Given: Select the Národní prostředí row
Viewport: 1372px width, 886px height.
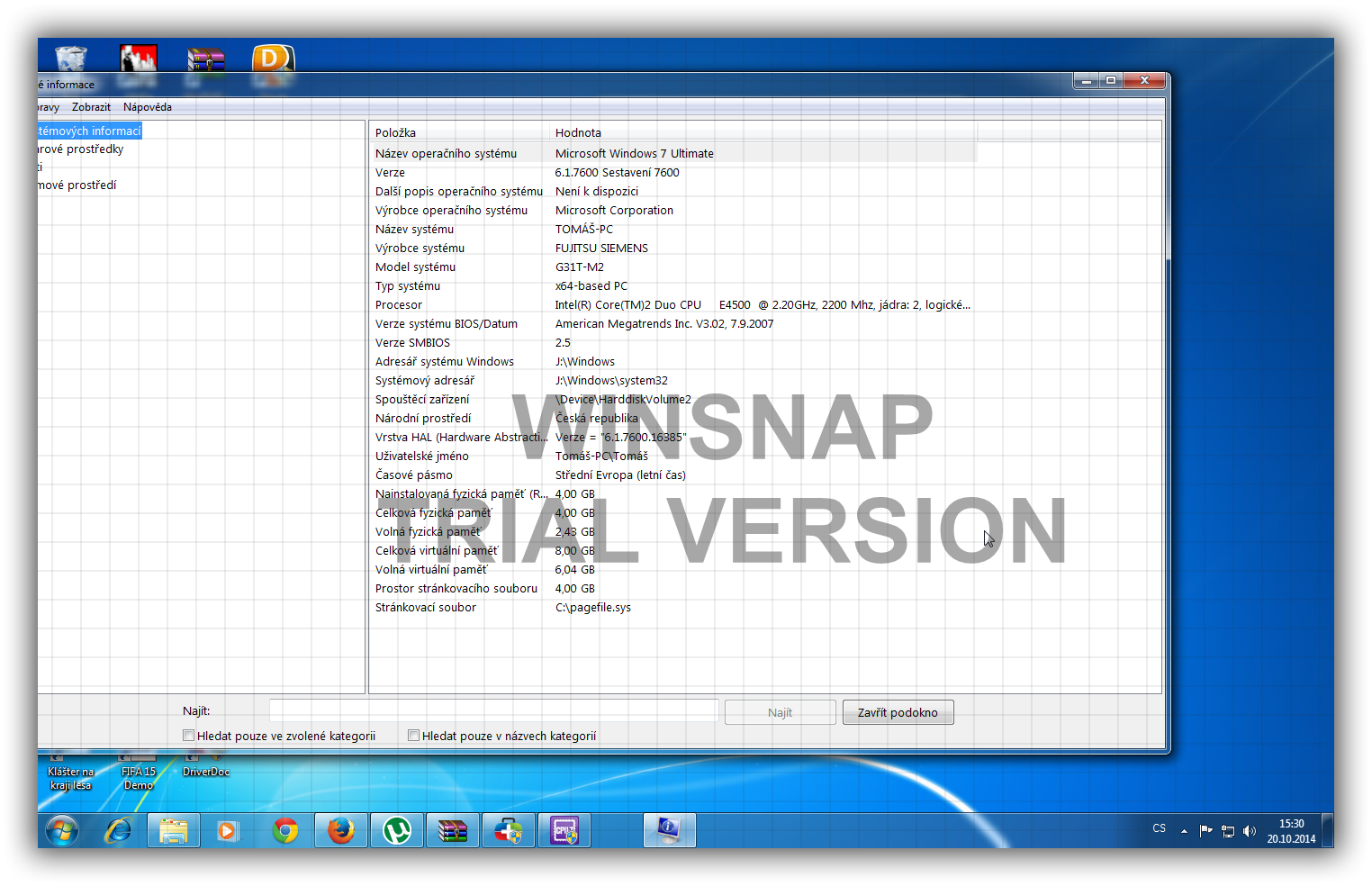Looking at the screenshot, I should (673, 419).
